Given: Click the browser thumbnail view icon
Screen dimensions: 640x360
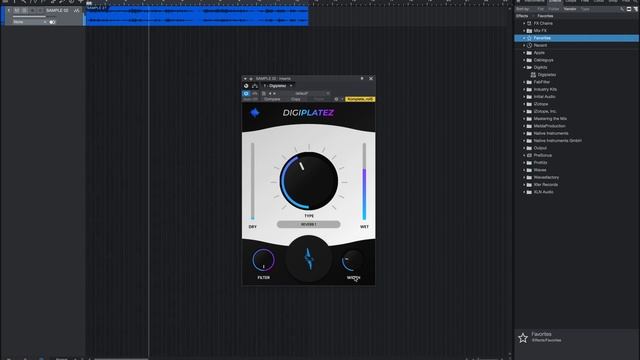Looking at the screenshot, I should [x=629, y=9].
